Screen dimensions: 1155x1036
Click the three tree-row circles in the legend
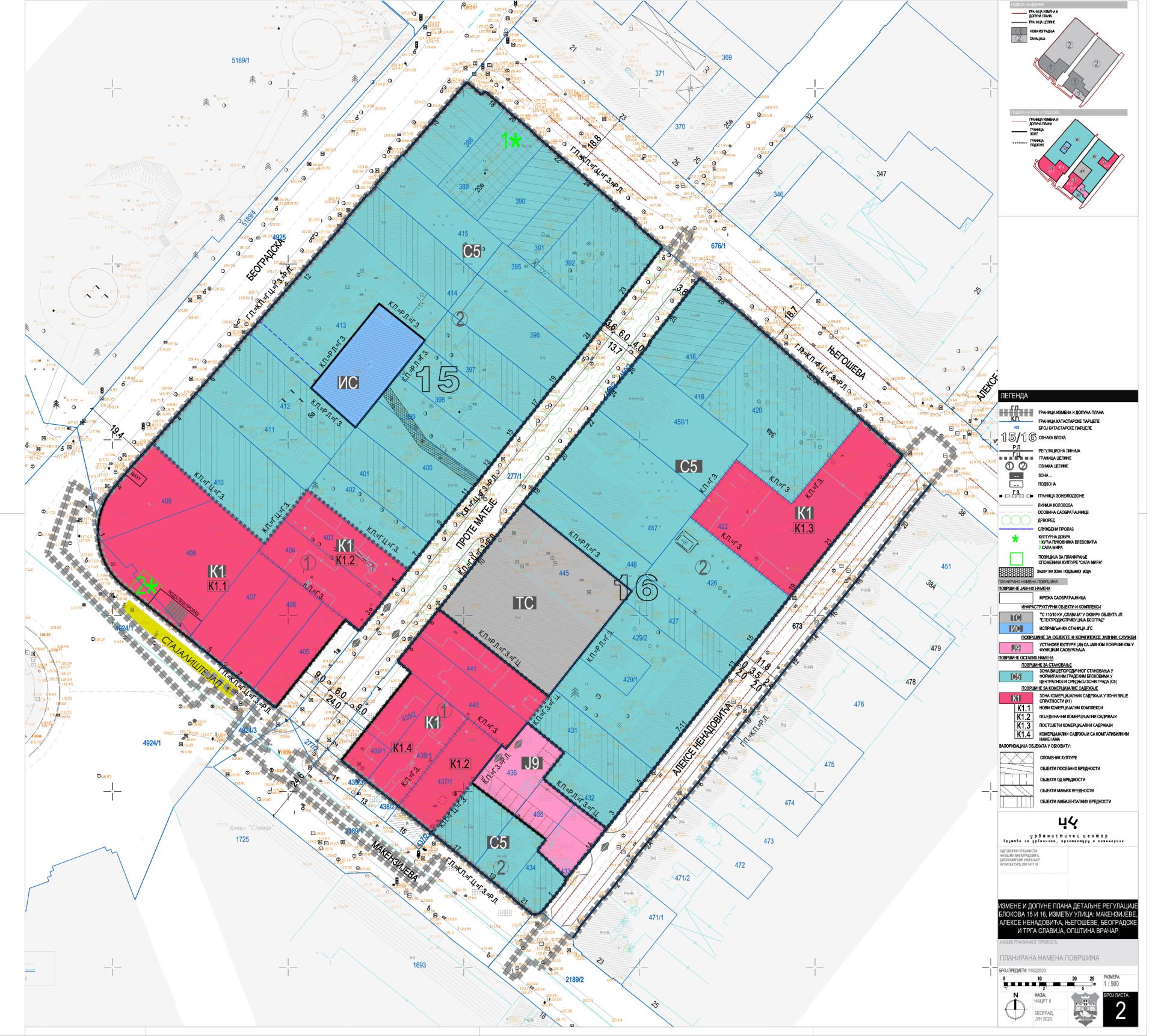[x=1015, y=519]
